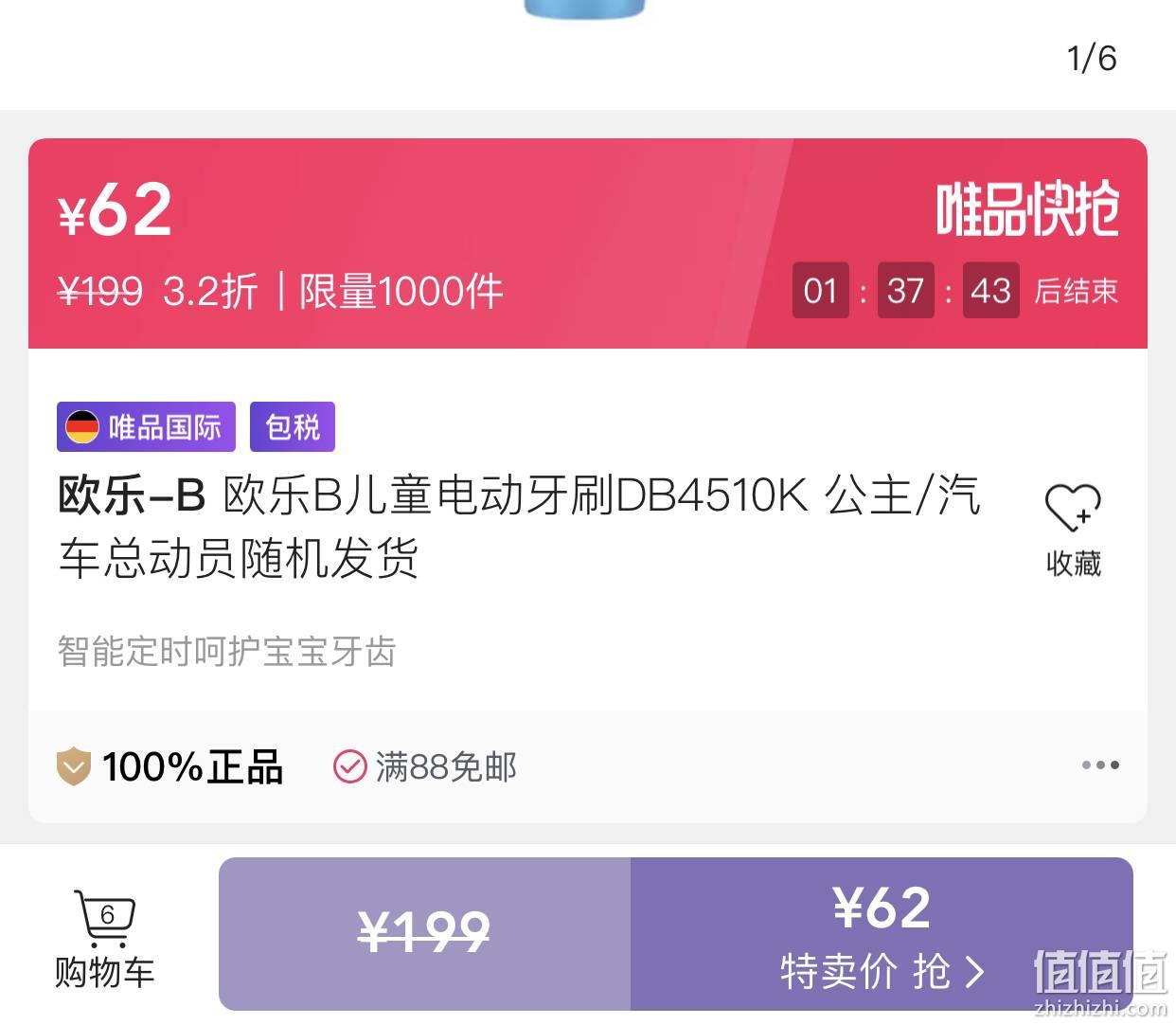Tap the chevron arrow beside 抢

coord(974,971)
